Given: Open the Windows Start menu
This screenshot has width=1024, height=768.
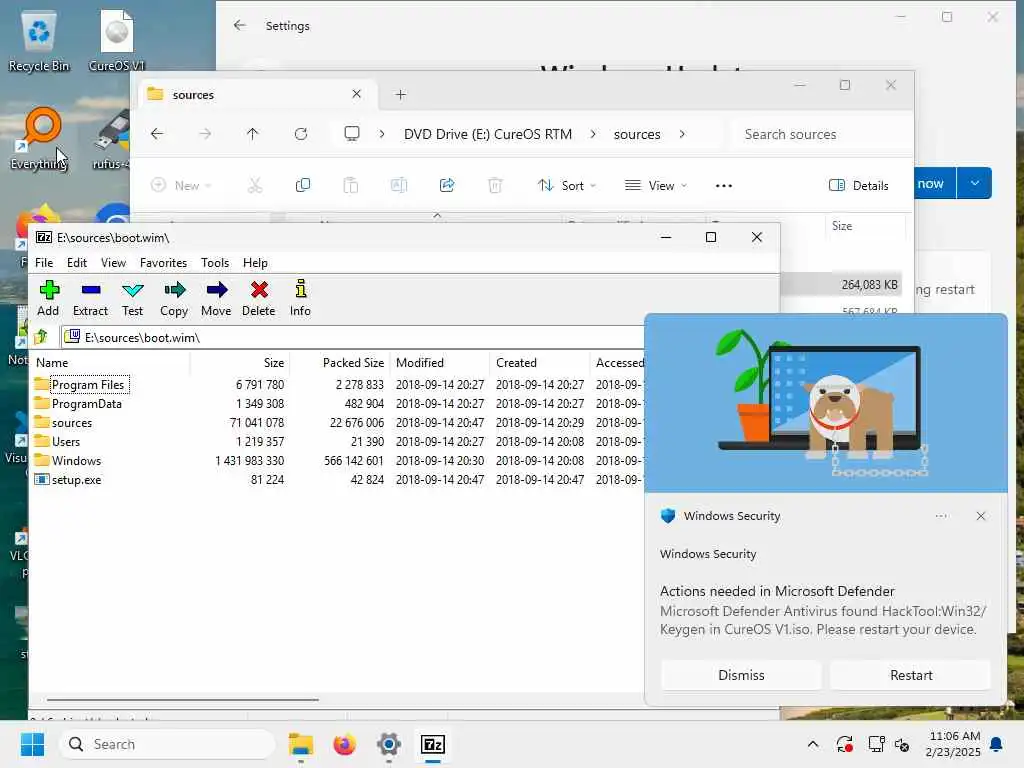Looking at the screenshot, I should click(33, 744).
